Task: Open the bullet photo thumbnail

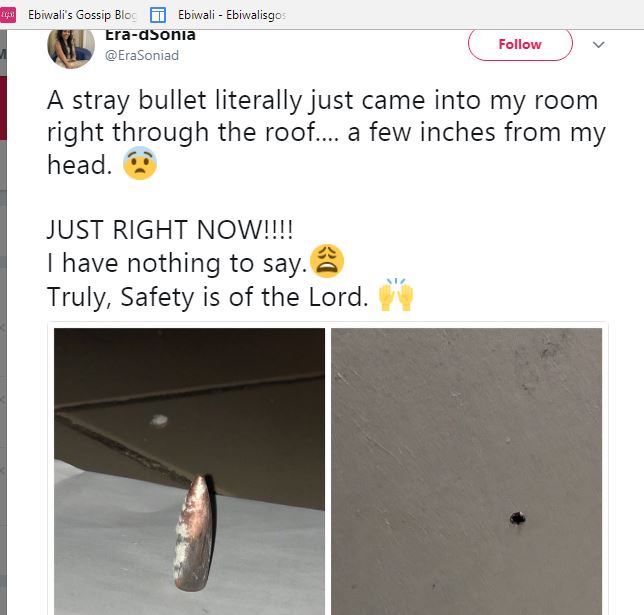Action: click(189, 471)
